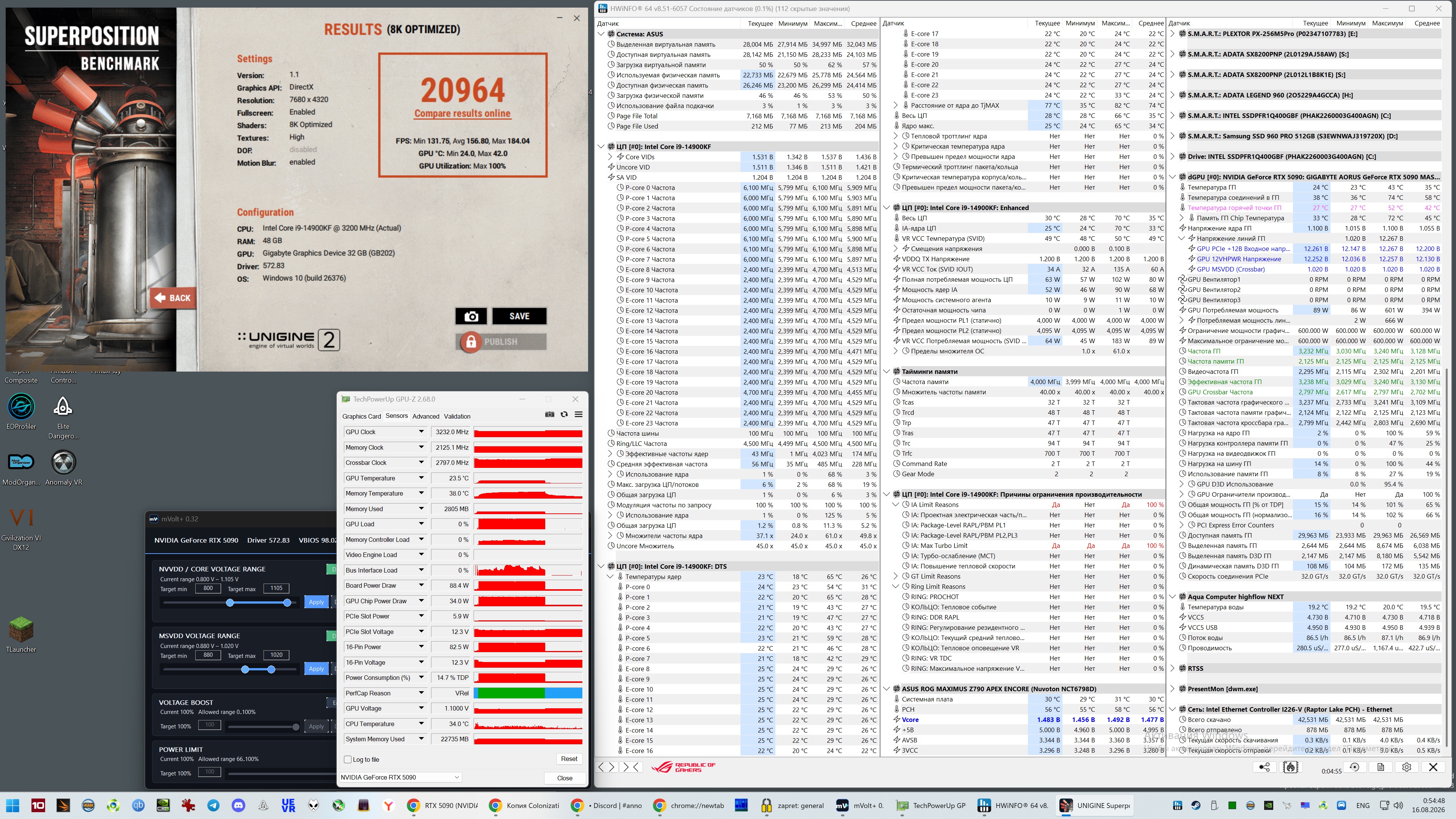
Task: Capture GPU-Z screenshot with camera icon
Action: (549, 414)
